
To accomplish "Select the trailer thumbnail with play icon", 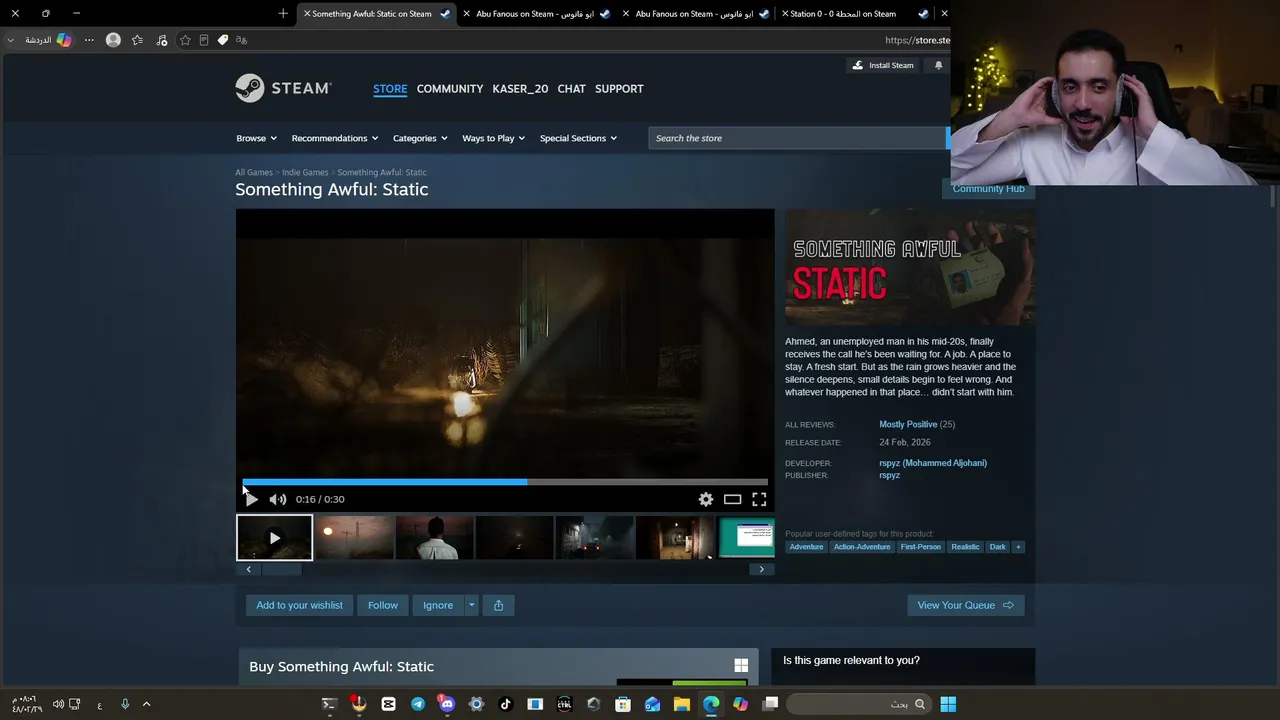I will click(x=275, y=538).
